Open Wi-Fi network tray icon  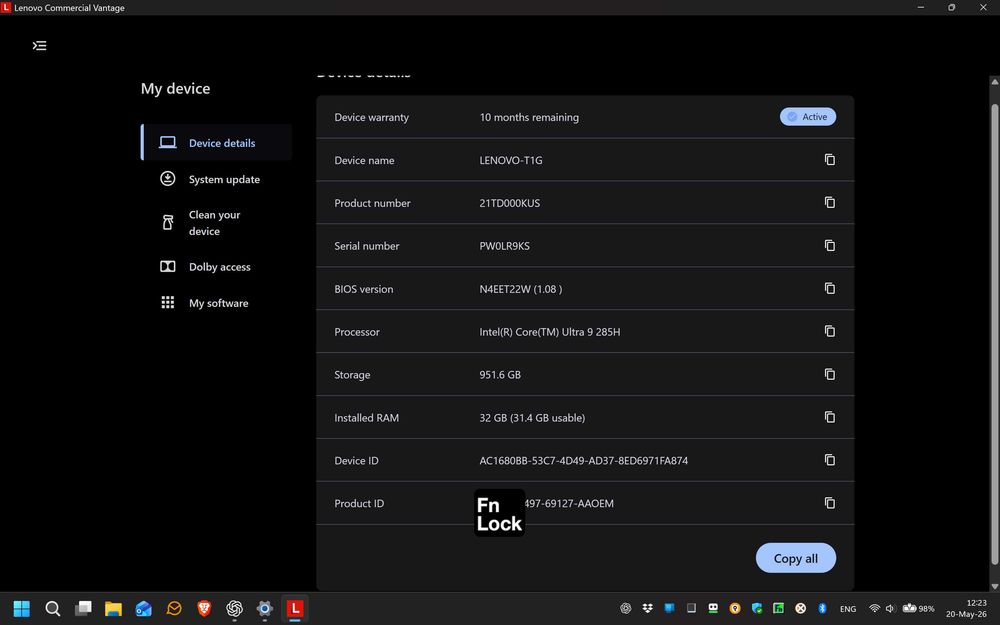pos(874,608)
